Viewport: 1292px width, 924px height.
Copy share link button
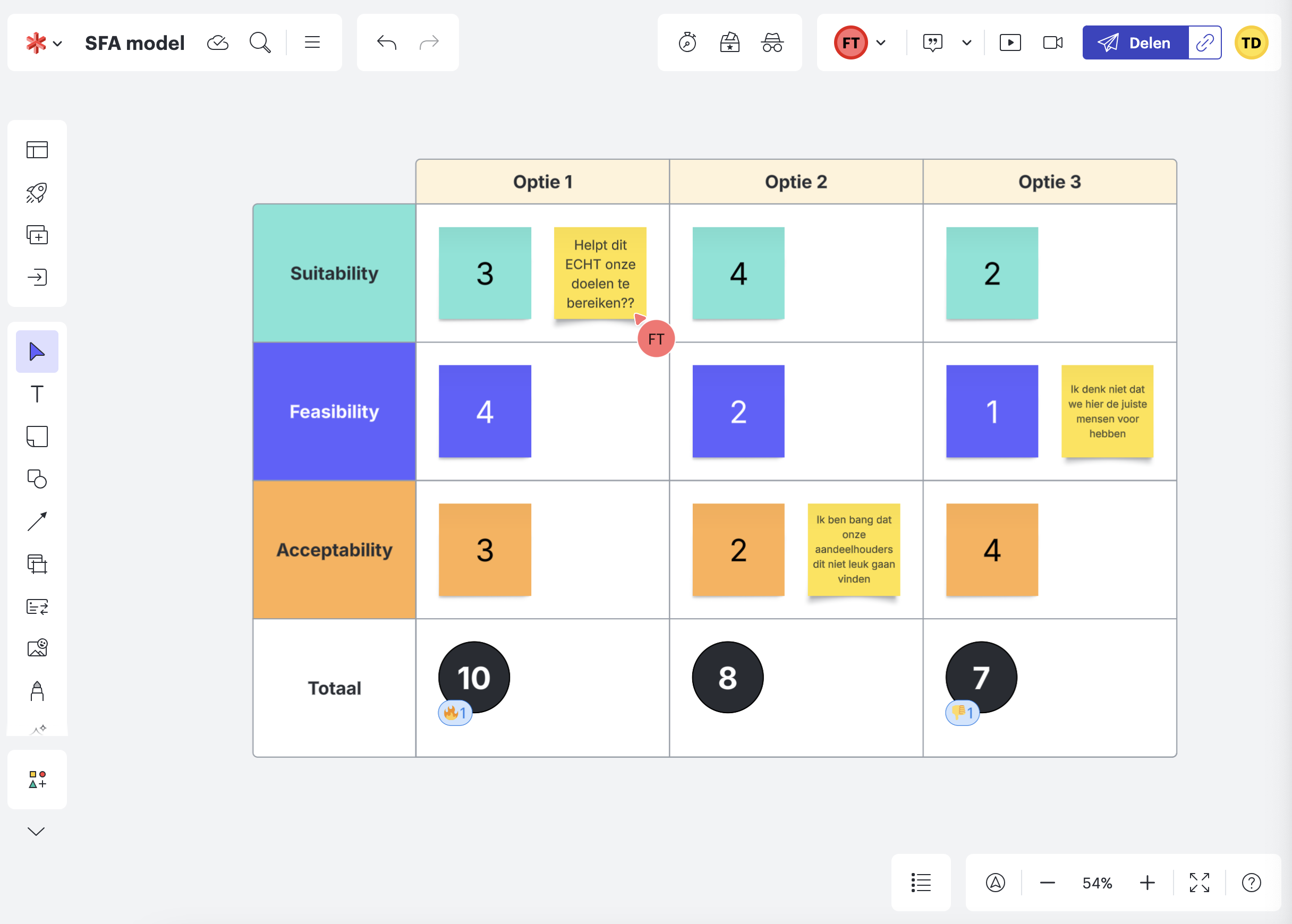[1204, 42]
